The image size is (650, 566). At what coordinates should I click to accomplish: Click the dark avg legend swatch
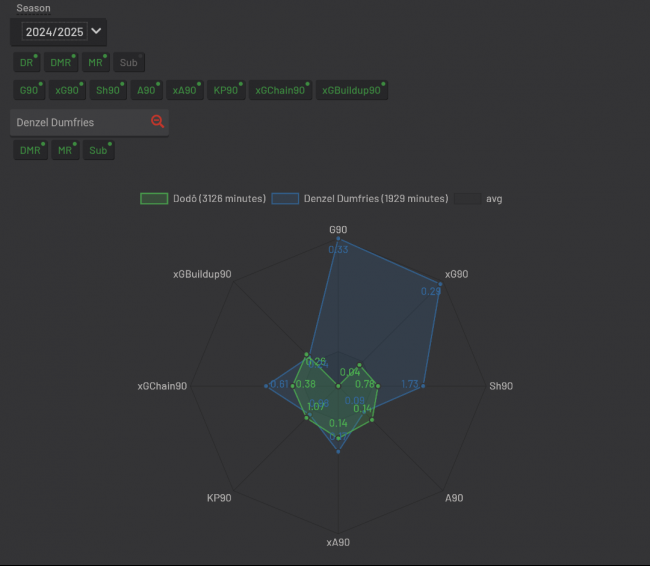tap(468, 199)
